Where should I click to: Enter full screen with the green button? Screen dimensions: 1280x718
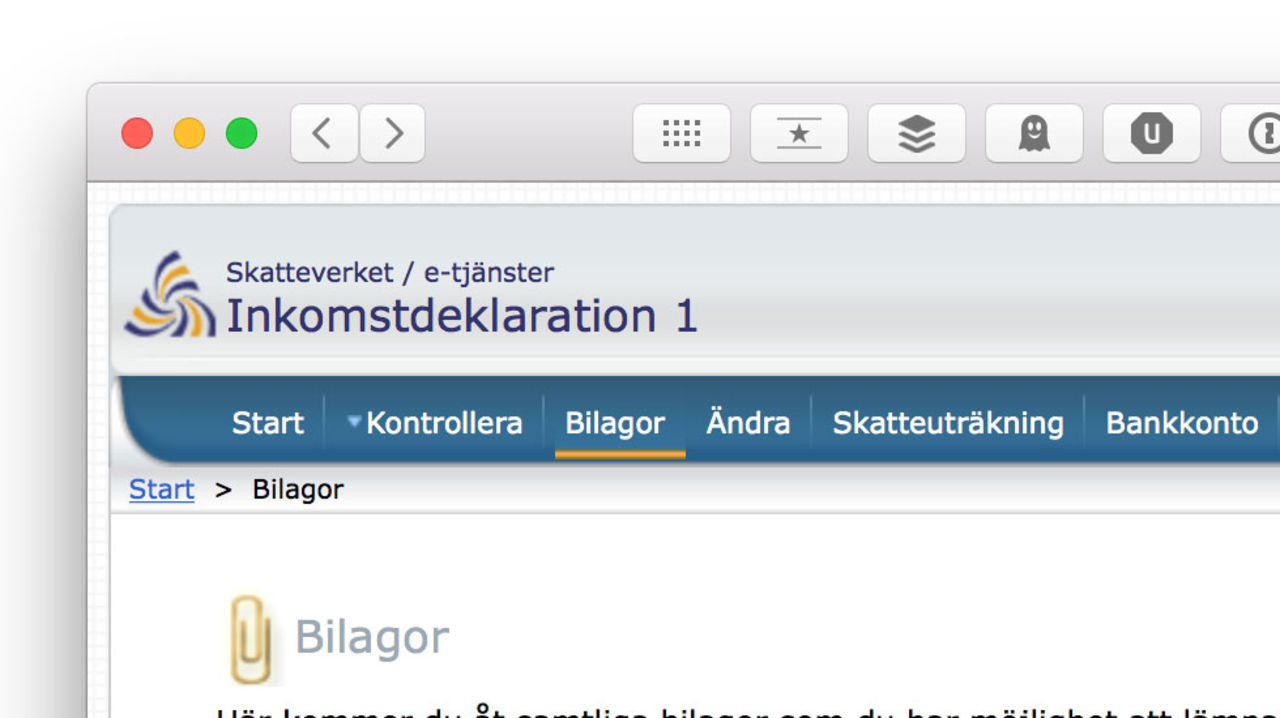tap(240, 133)
